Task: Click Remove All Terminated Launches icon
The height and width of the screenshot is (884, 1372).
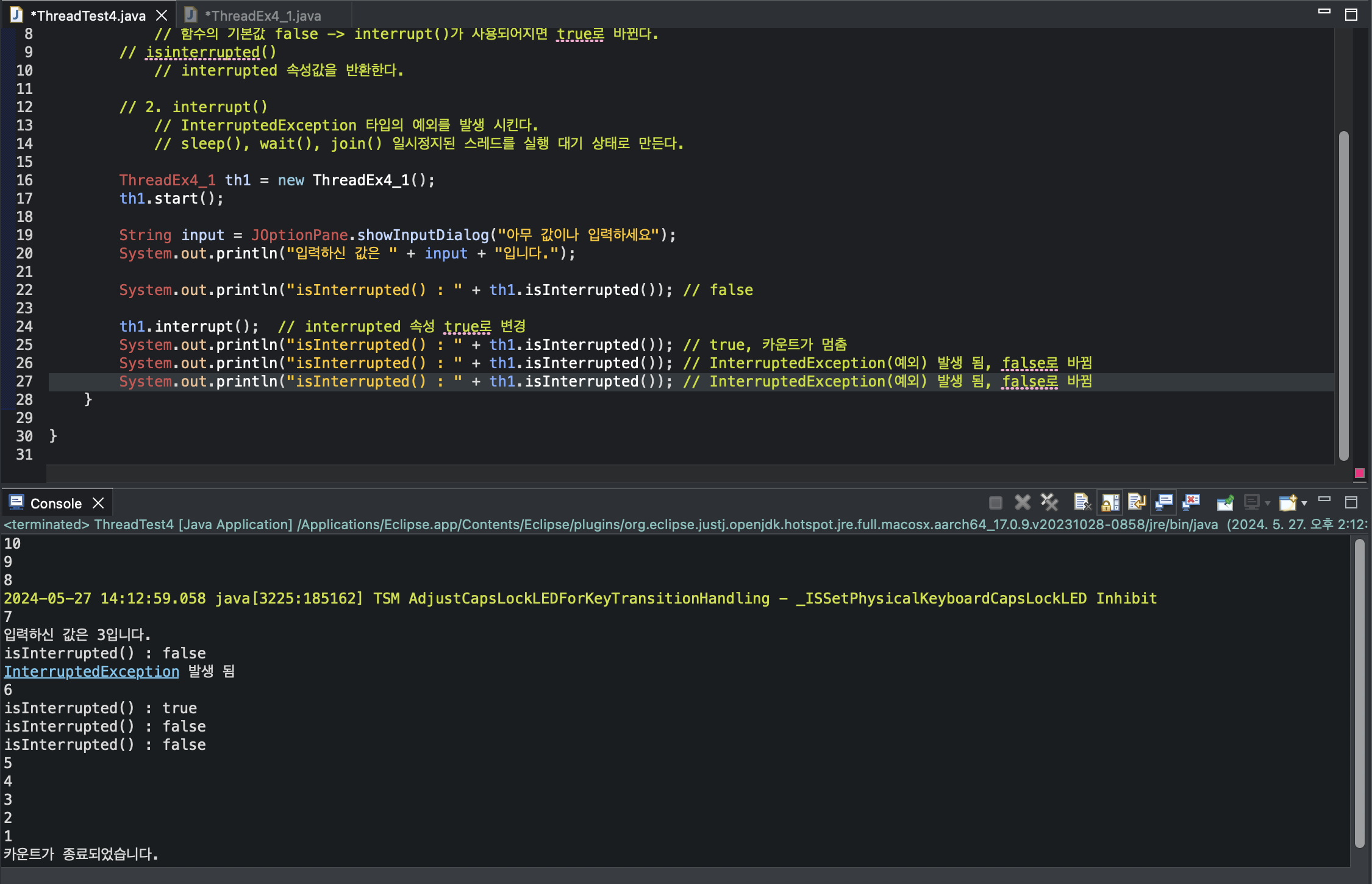Action: tap(1049, 502)
